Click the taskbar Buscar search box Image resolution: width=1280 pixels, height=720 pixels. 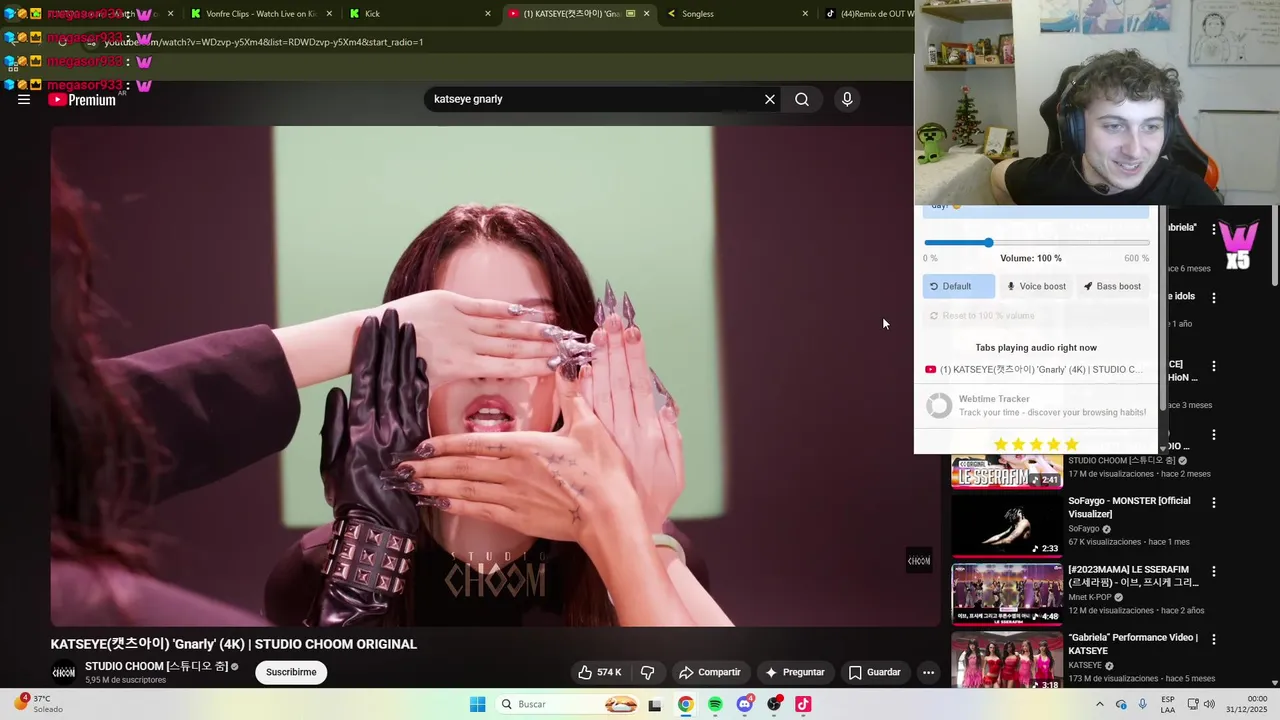click(x=567, y=704)
